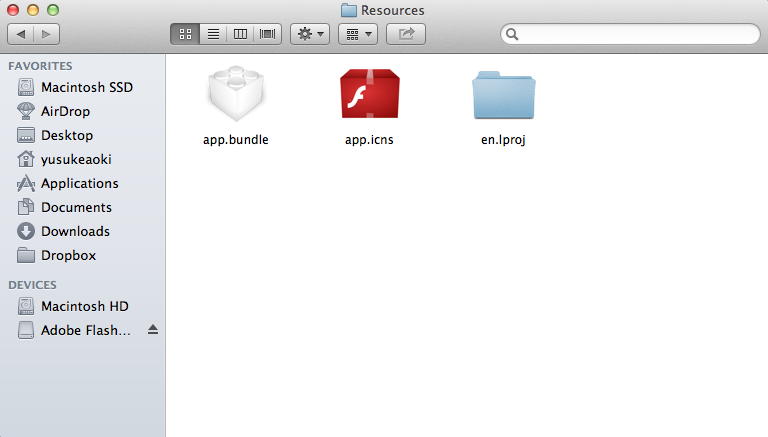Click the DEVICES section header
This screenshot has width=768, height=437.
coord(32,285)
